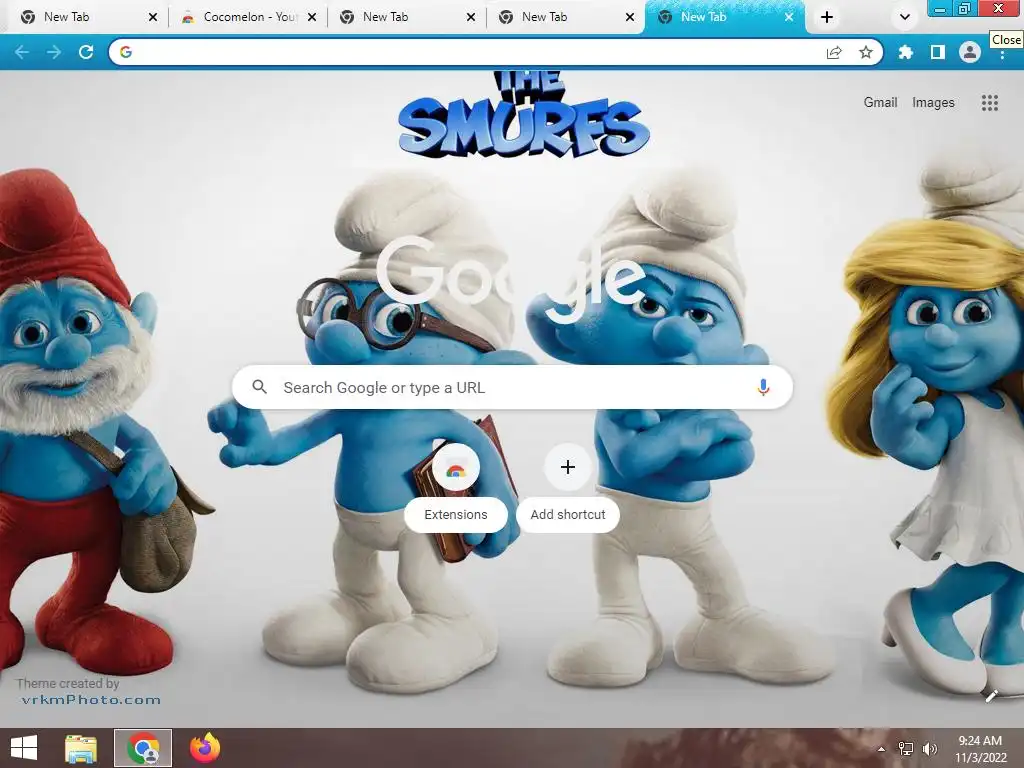Close the third New Tab
The width and height of the screenshot is (1024, 768).
tap(471, 17)
